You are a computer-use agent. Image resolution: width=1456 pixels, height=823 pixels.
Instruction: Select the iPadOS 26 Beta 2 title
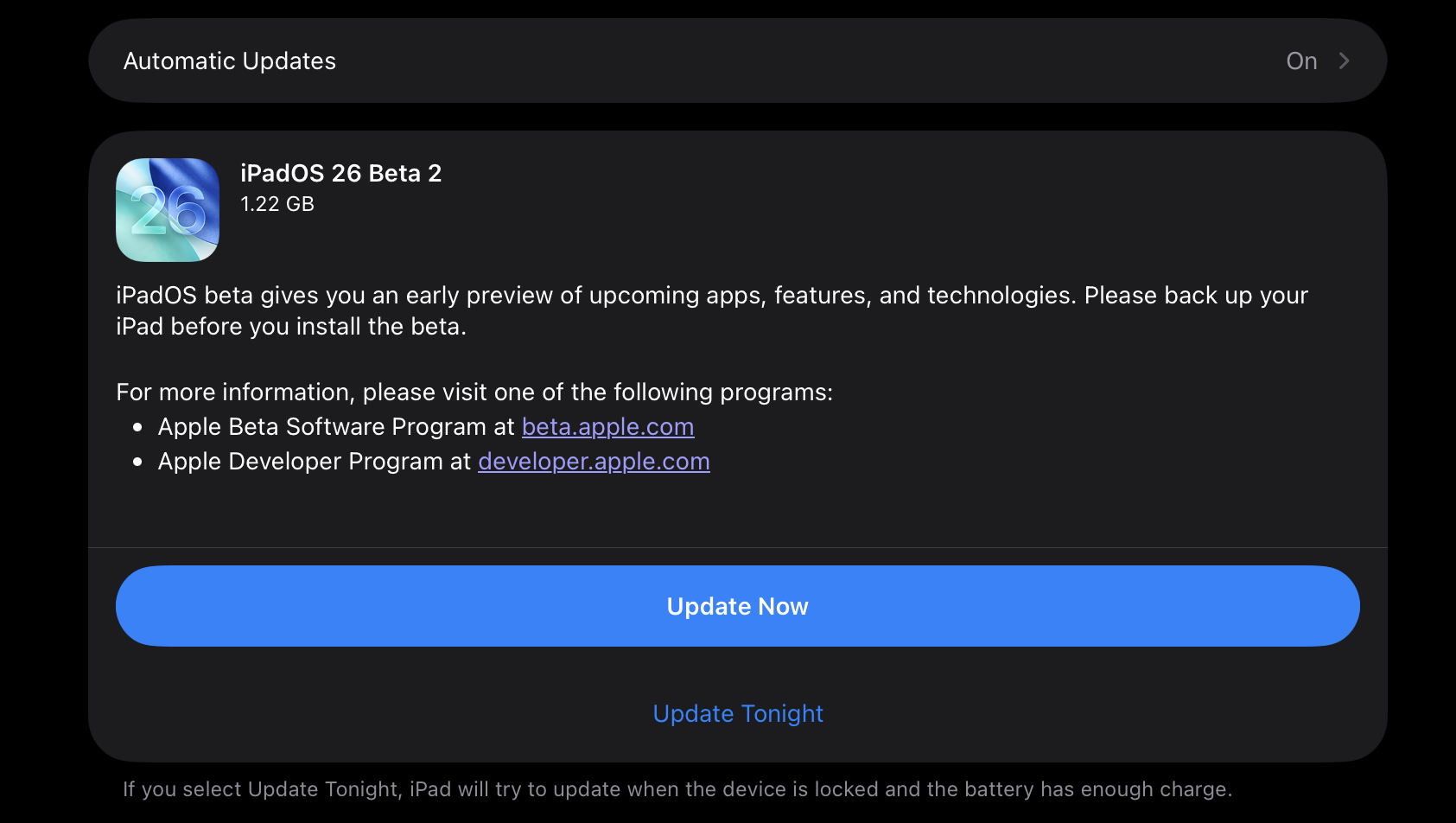pyautogui.click(x=340, y=173)
